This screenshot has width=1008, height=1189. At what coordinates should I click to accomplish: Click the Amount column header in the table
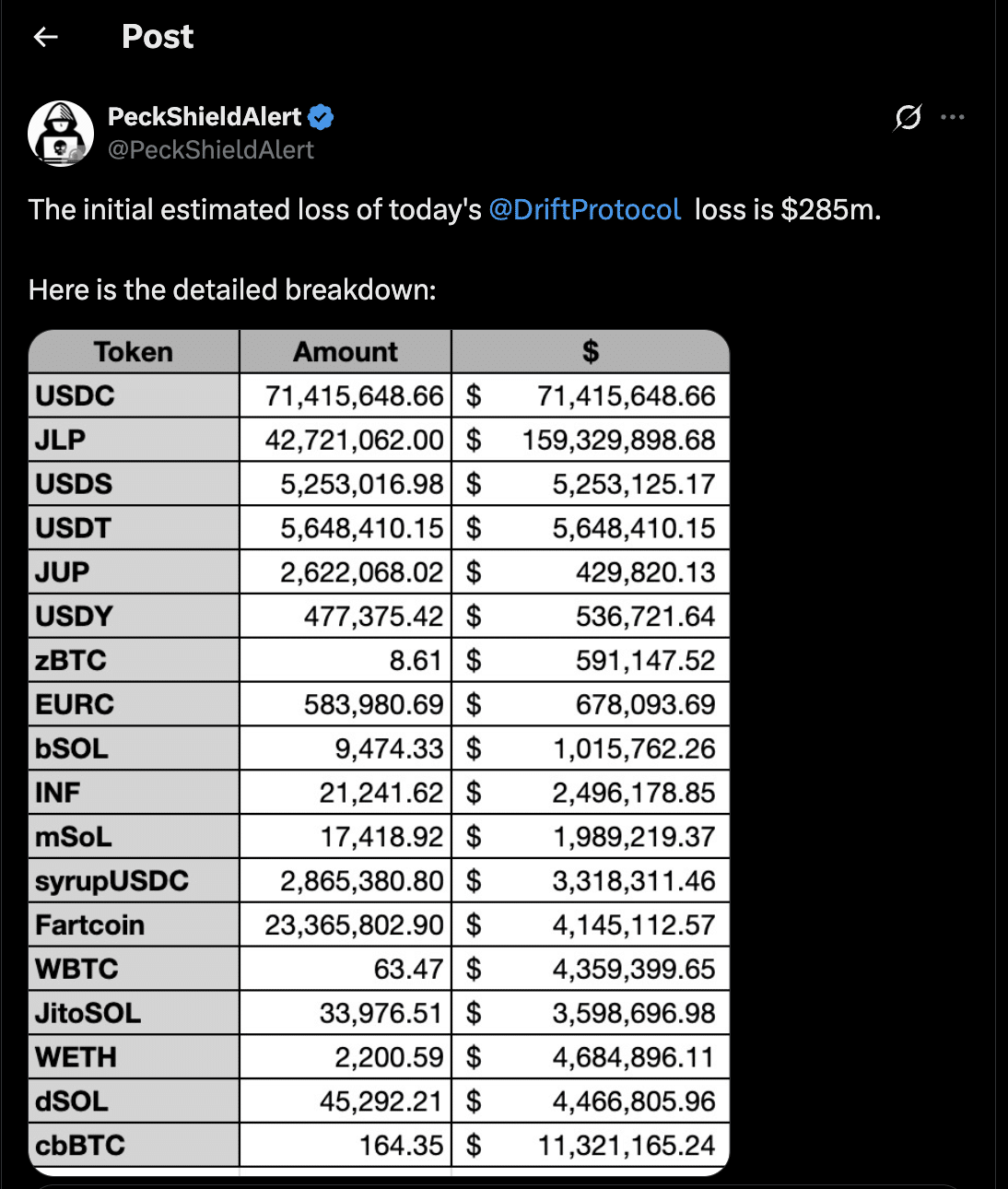346,352
